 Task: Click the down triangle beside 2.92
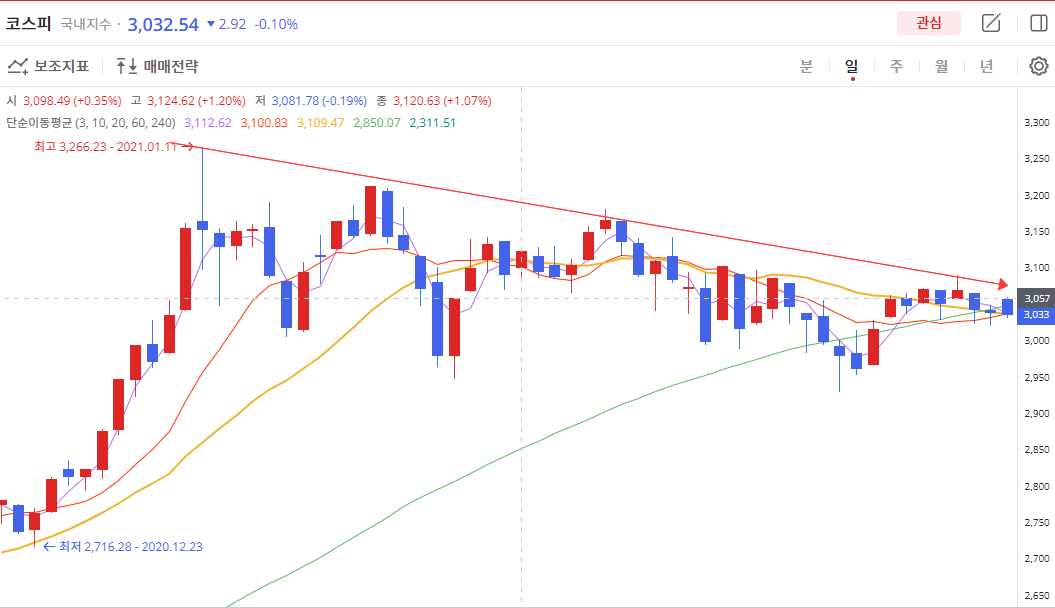point(211,24)
